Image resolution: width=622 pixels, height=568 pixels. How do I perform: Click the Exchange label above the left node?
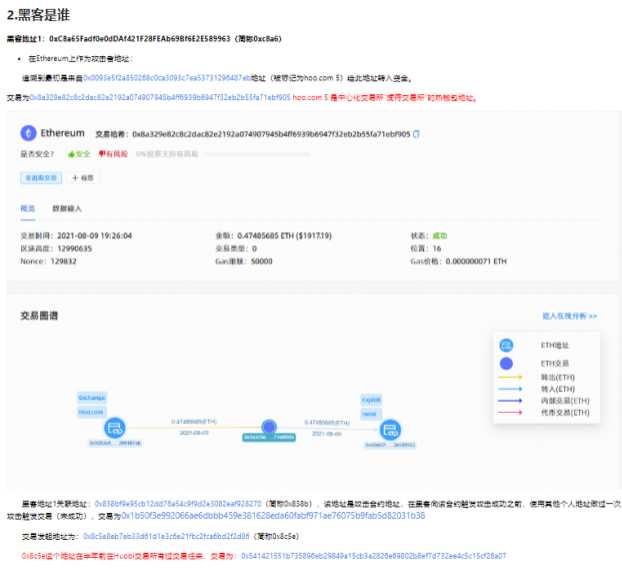click(91, 397)
